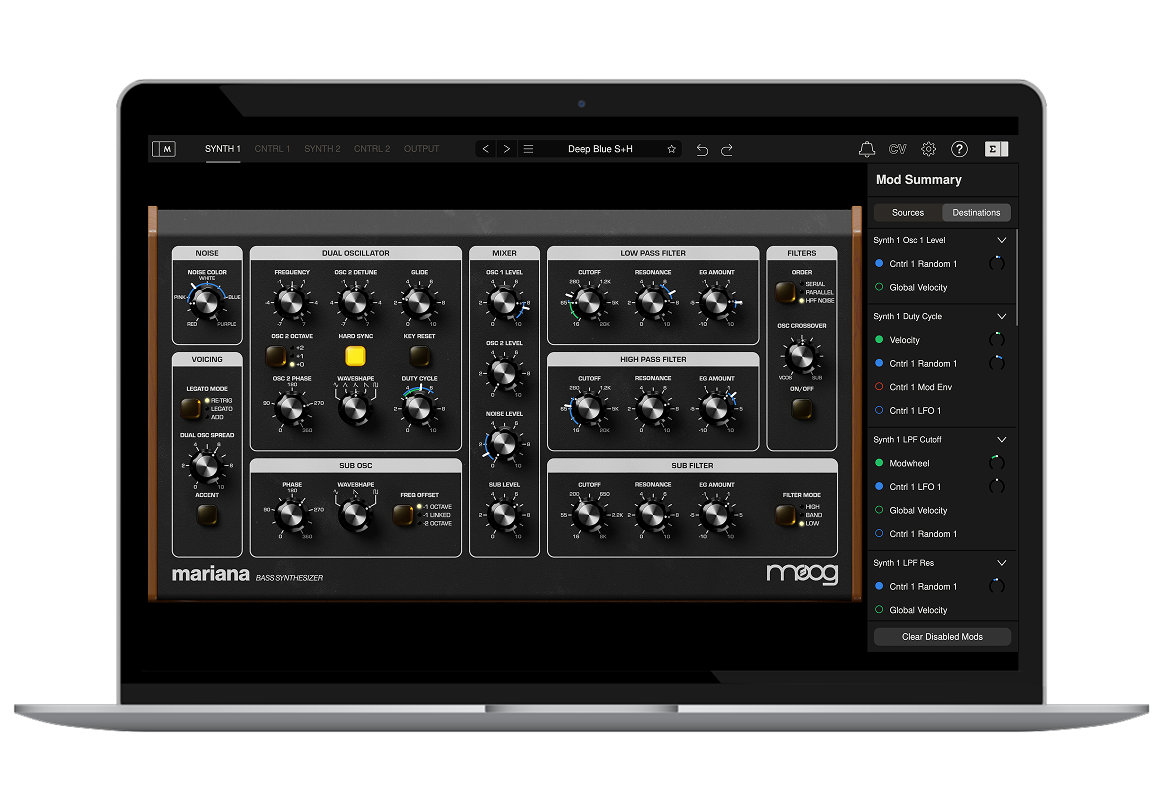
Task: Switch to the OUTPUT tab
Action: click(x=421, y=149)
